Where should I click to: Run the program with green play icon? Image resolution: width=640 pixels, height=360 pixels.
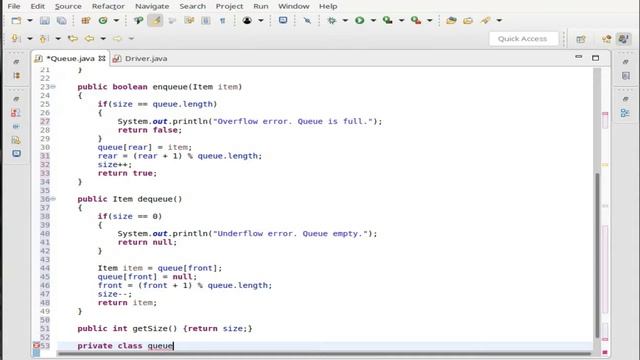pos(360,20)
